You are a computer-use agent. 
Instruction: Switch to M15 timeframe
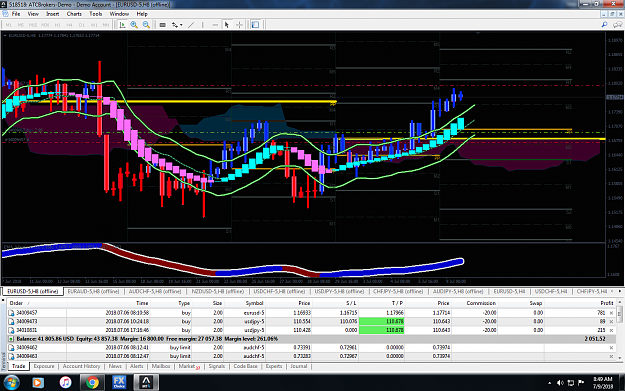[x=33, y=25]
